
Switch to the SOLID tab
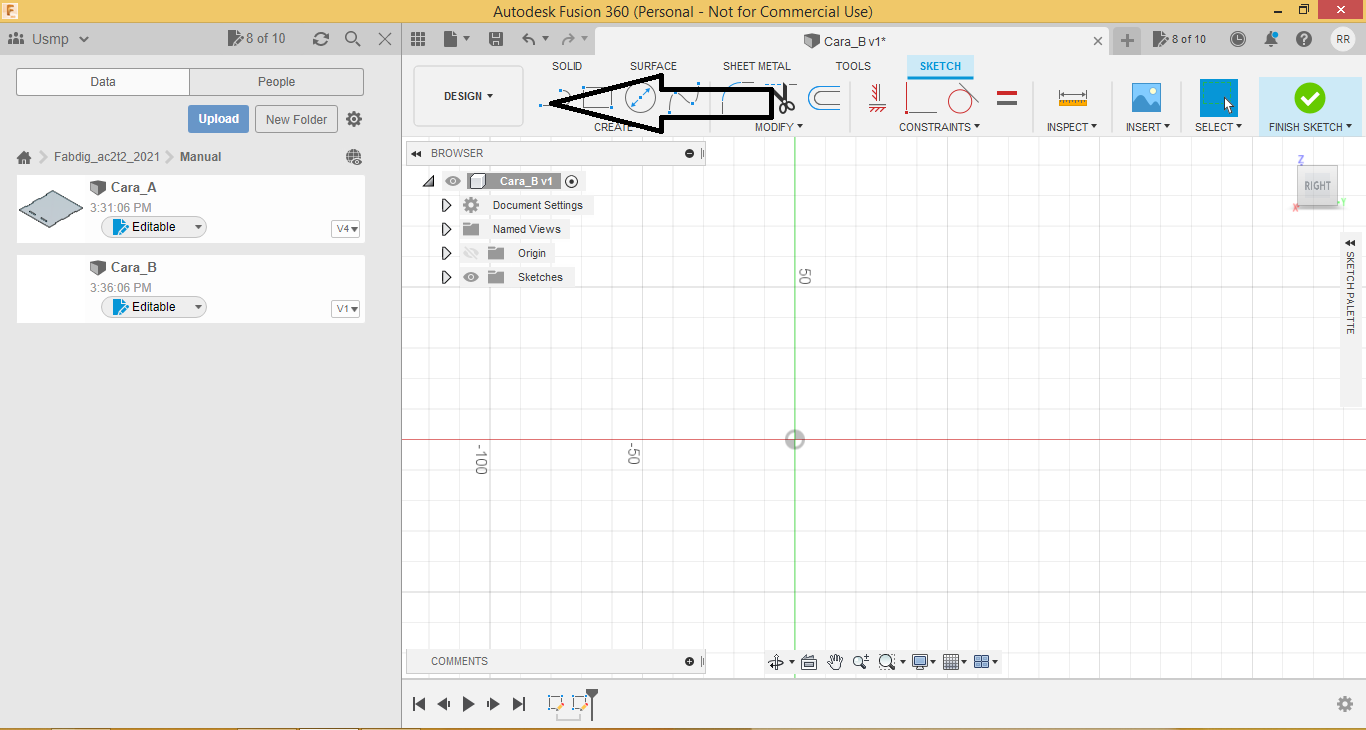click(x=567, y=66)
